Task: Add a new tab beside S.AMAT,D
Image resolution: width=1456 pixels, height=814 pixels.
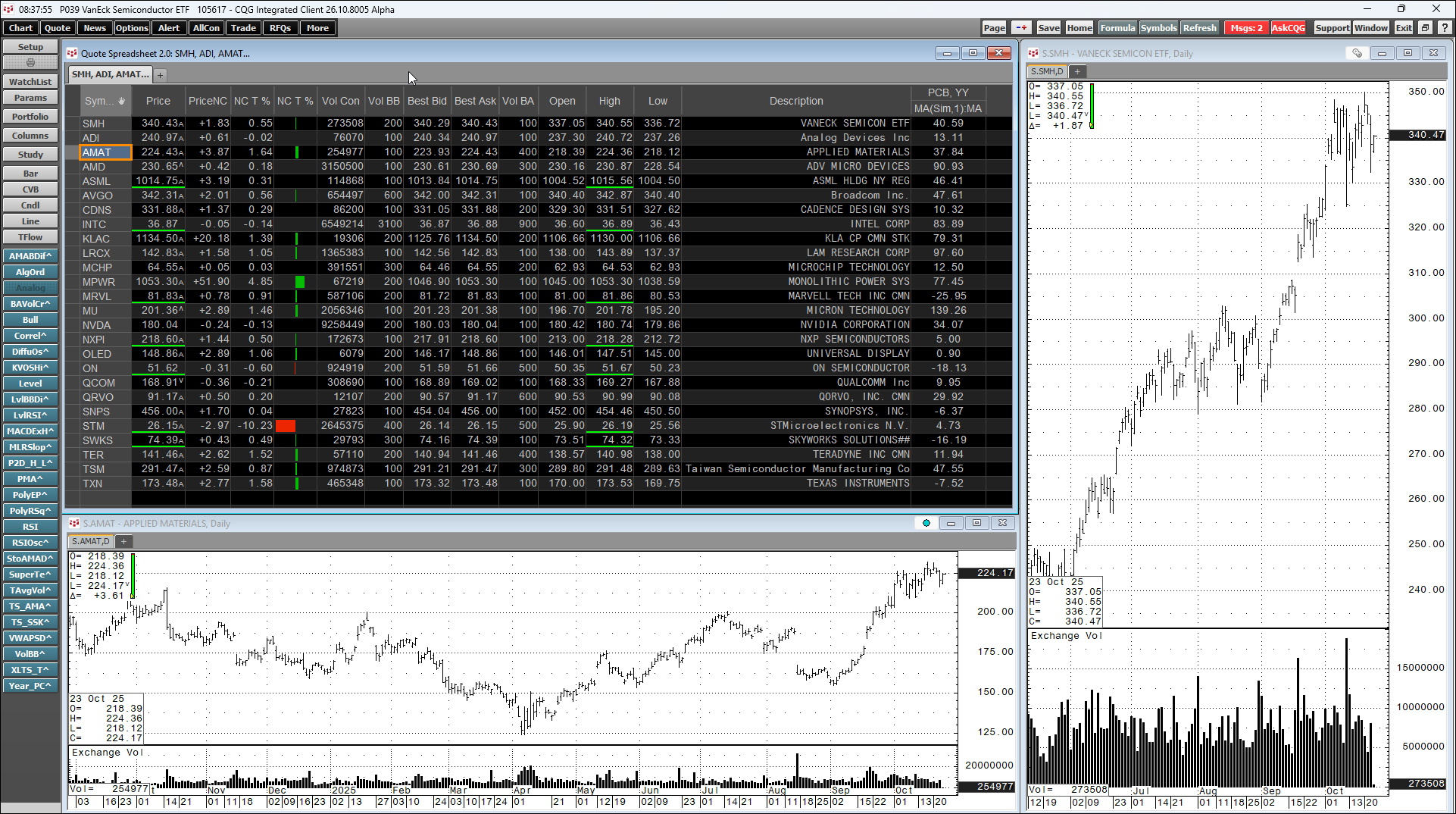Action: tap(123, 541)
